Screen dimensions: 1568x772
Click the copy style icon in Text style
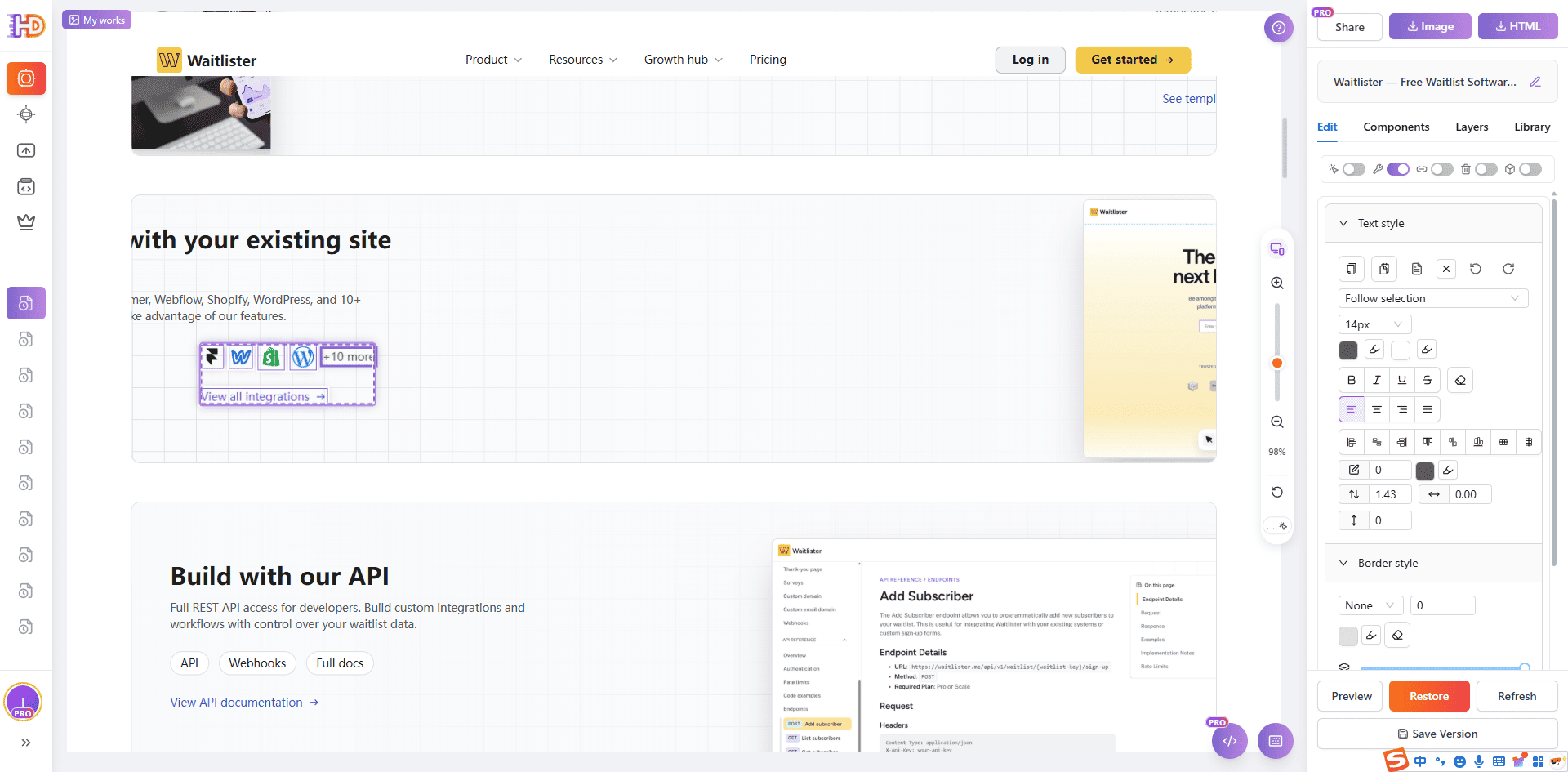pos(1352,269)
